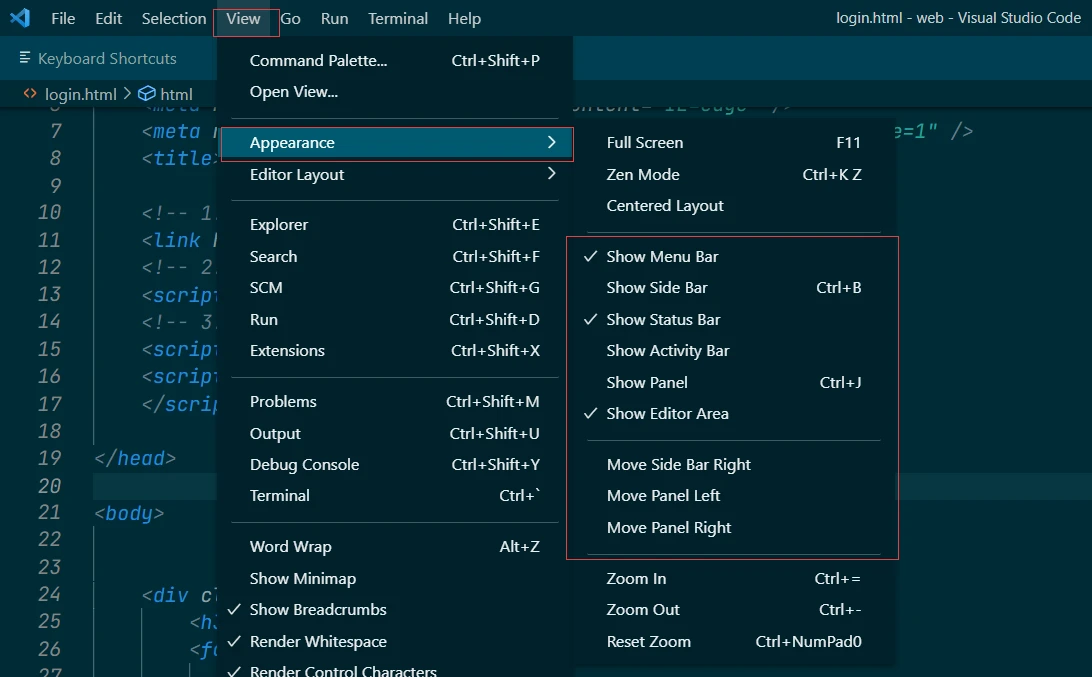Disable Show Breadcrumbs in View menu
Viewport: 1092px width, 677px height.
pos(318,609)
